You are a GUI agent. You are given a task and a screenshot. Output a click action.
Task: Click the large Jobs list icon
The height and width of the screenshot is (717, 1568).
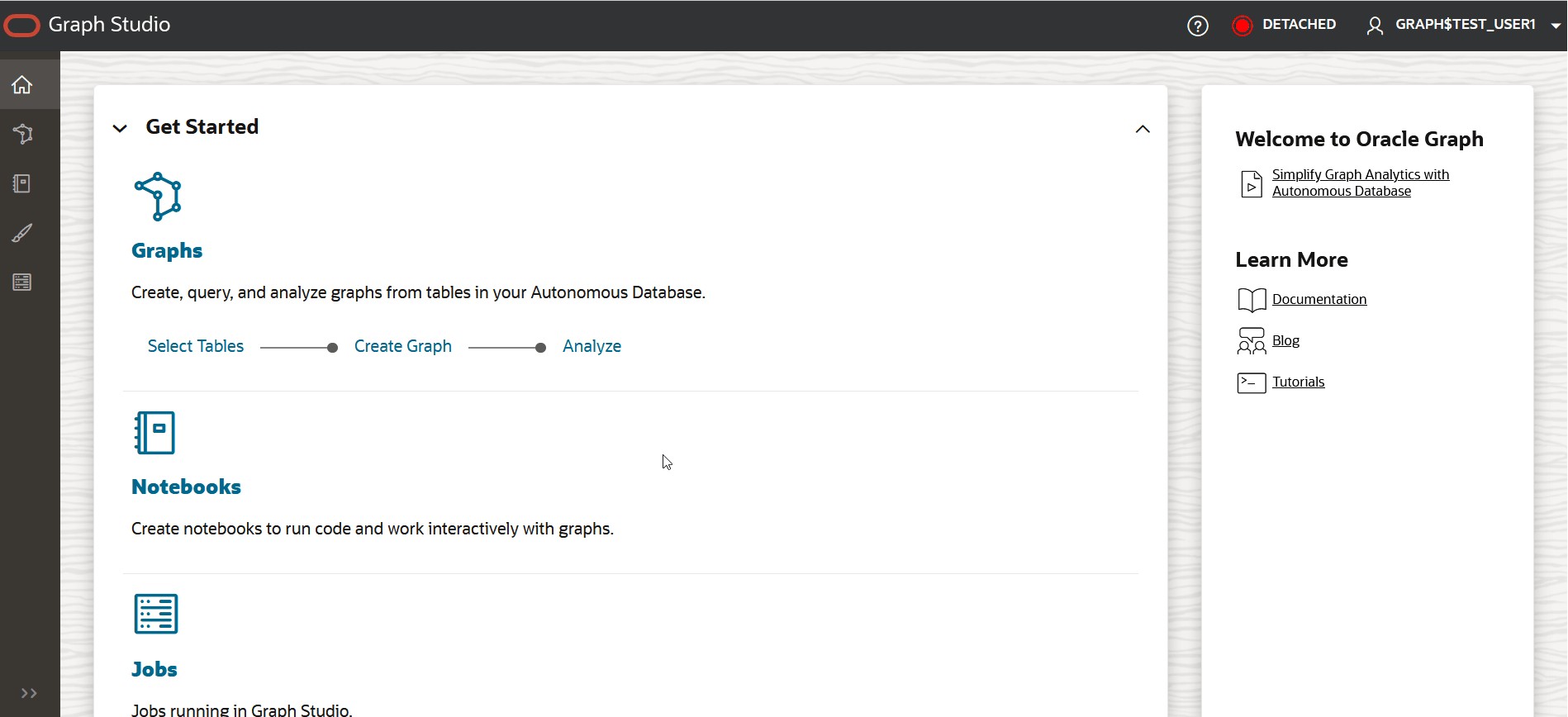tap(156, 614)
